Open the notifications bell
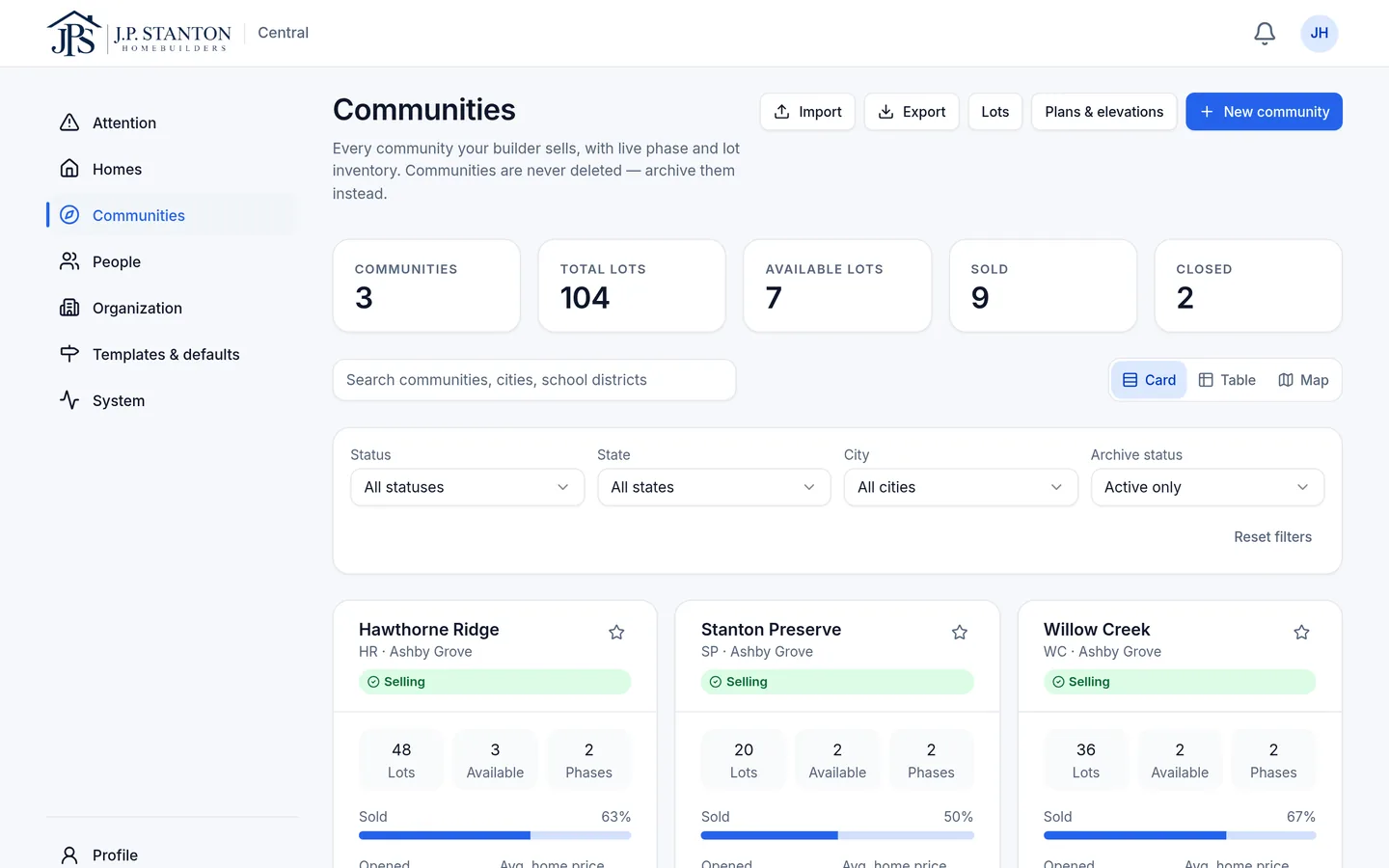1389x868 pixels. pos(1265,34)
